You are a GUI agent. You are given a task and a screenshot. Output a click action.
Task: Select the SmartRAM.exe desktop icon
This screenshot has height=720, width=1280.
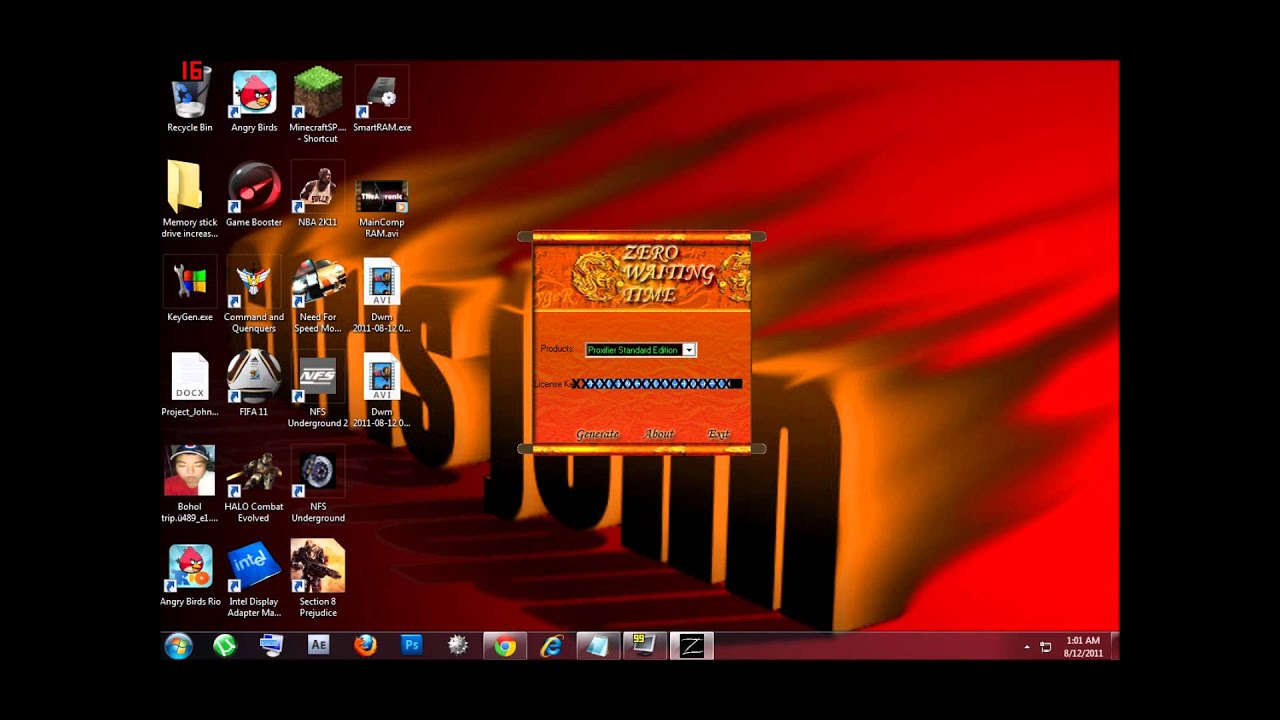(x=382, y=98)
